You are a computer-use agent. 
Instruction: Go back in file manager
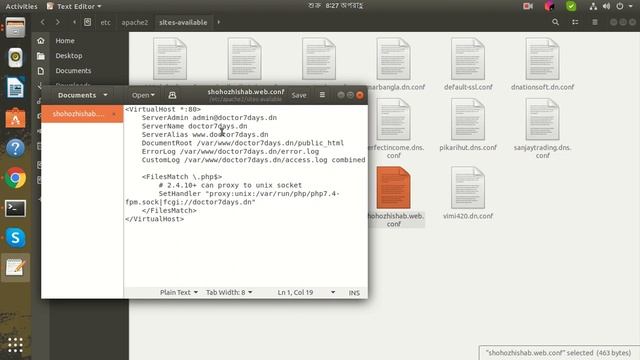pos(42,22)
